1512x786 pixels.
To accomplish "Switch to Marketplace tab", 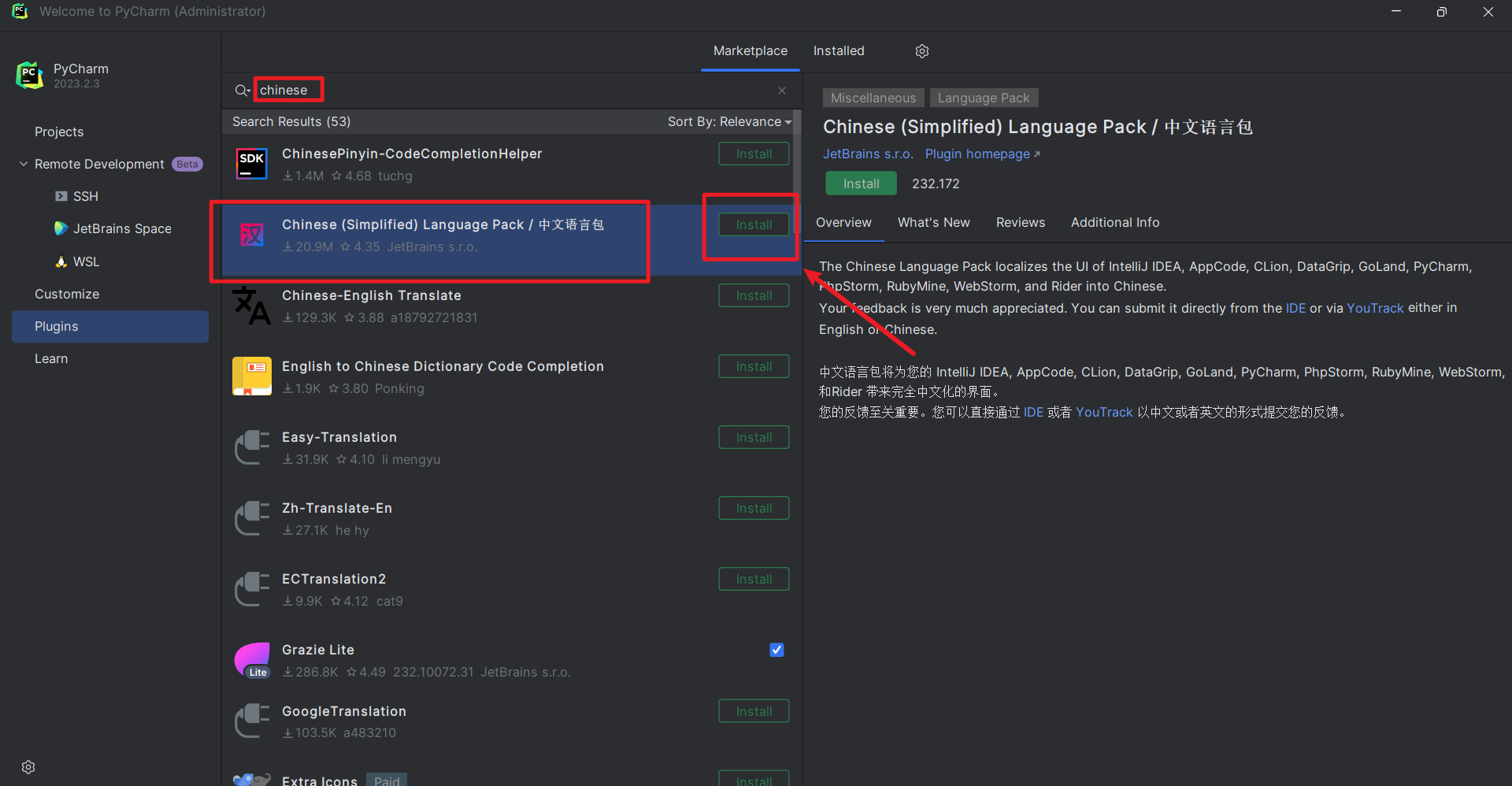I will pyautogui.click(x=750, y=51).
